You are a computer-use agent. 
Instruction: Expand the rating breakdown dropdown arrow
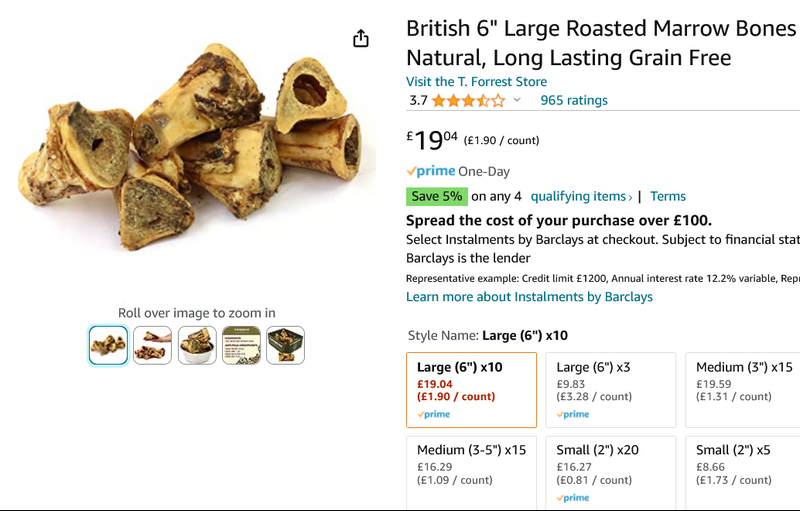[x=517, y=100]
